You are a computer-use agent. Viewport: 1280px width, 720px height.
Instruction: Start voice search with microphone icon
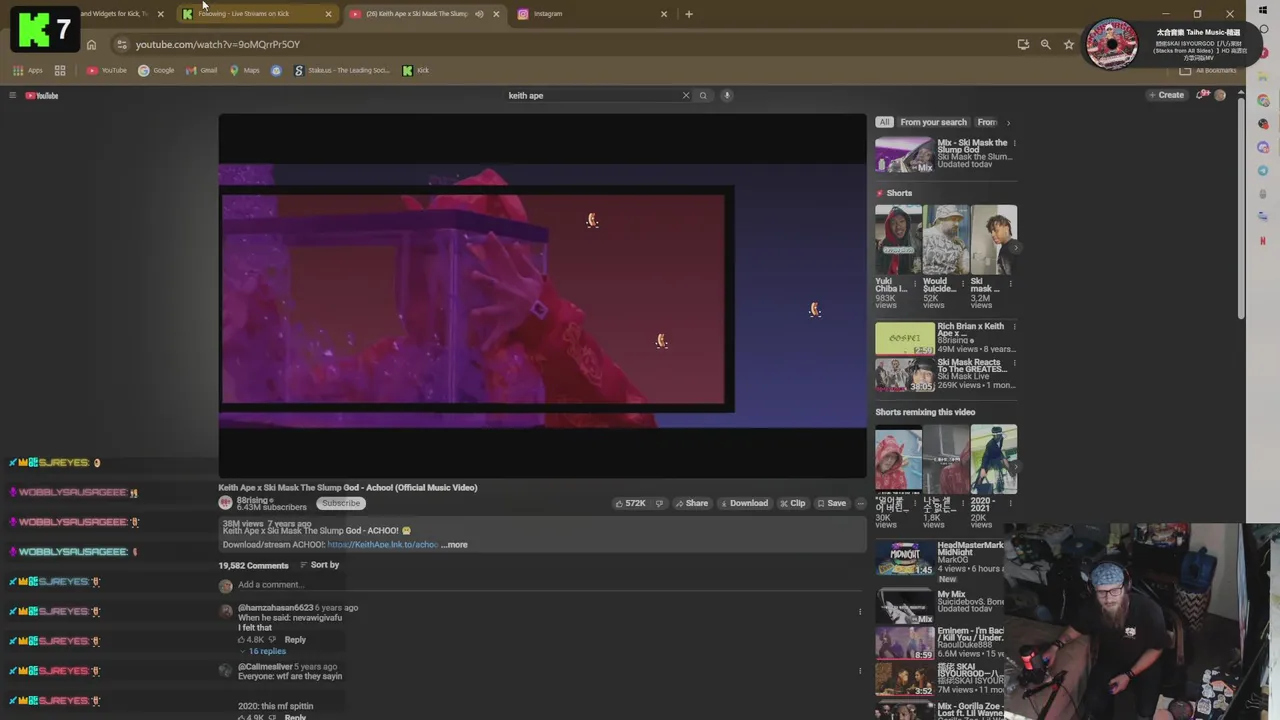[727, 96]
